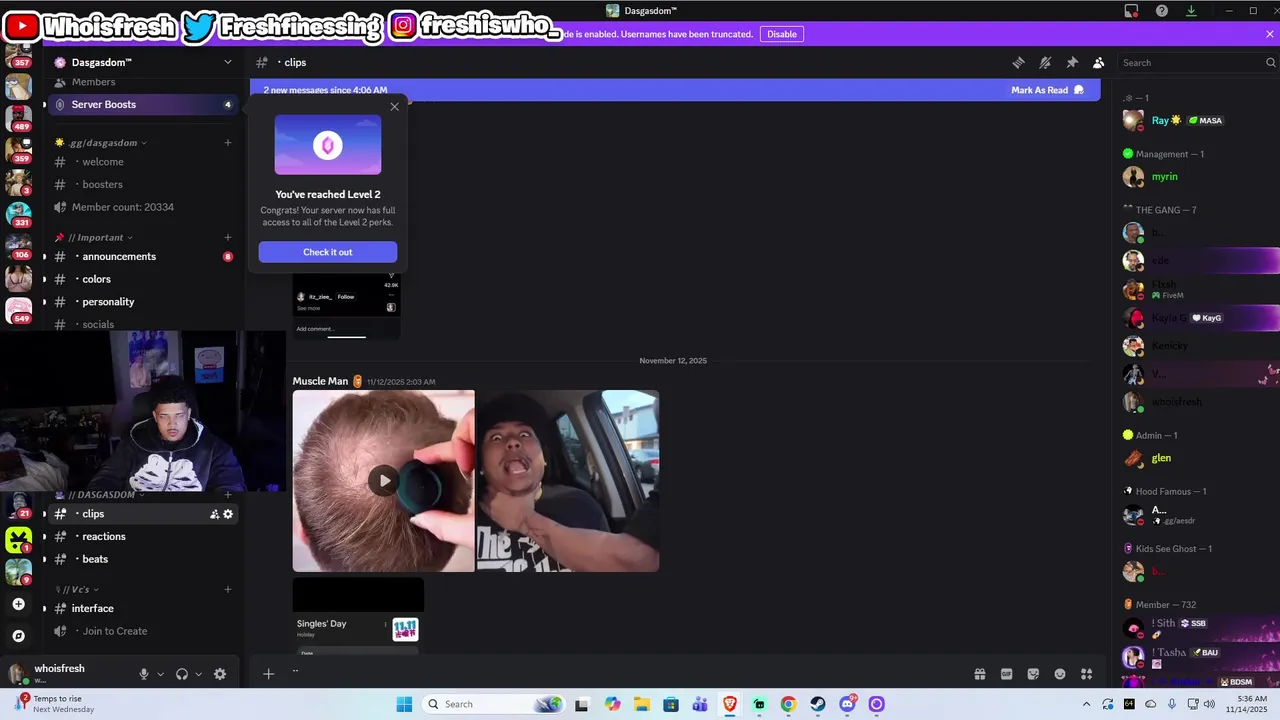
Task: Add channel to Important category
Action: click(x=228, y=238)
